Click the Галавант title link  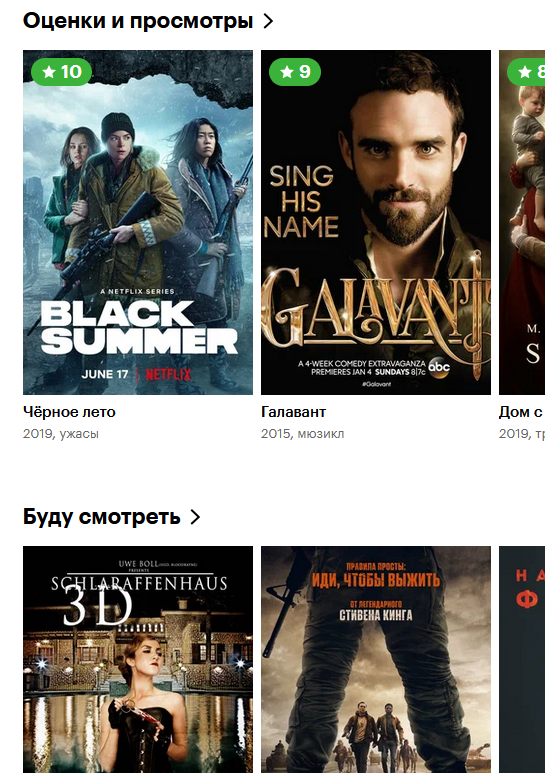(294, 412)
